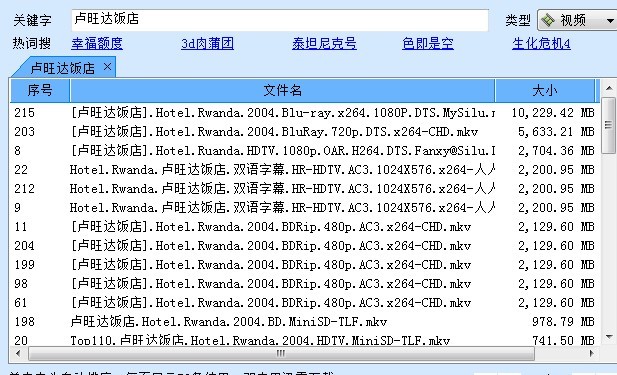
Task: Select row 98 BDRip 480p file
Action: point(305,283)
